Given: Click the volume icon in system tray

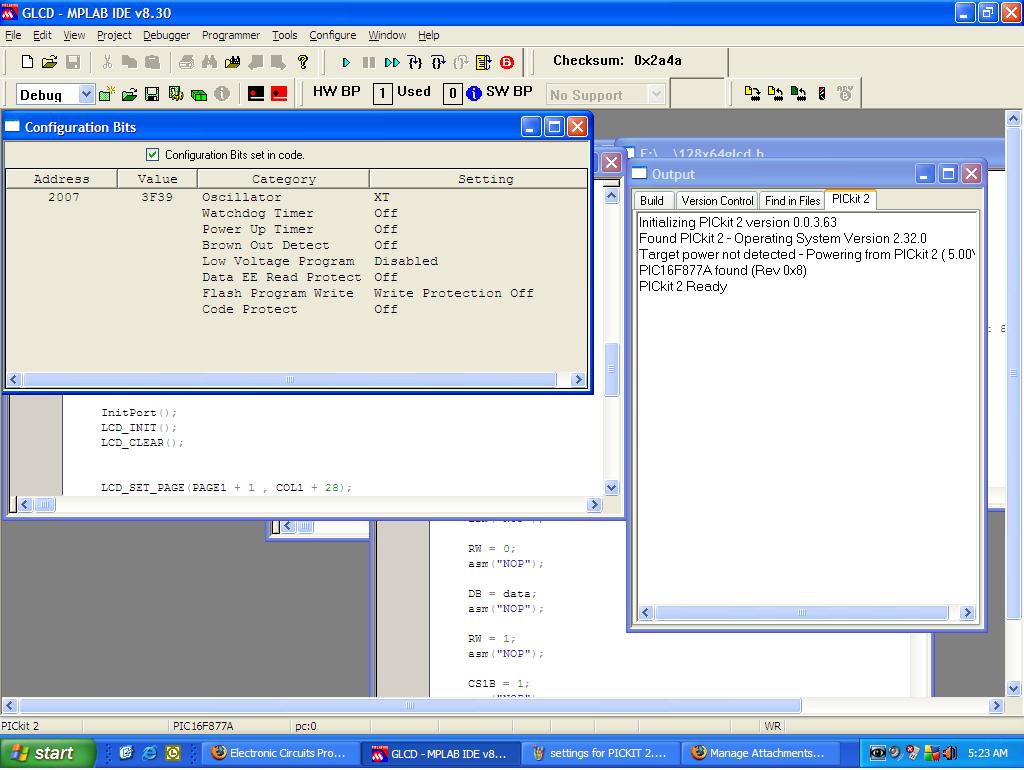Looking at the screenshot, I should tap(949, 753).
